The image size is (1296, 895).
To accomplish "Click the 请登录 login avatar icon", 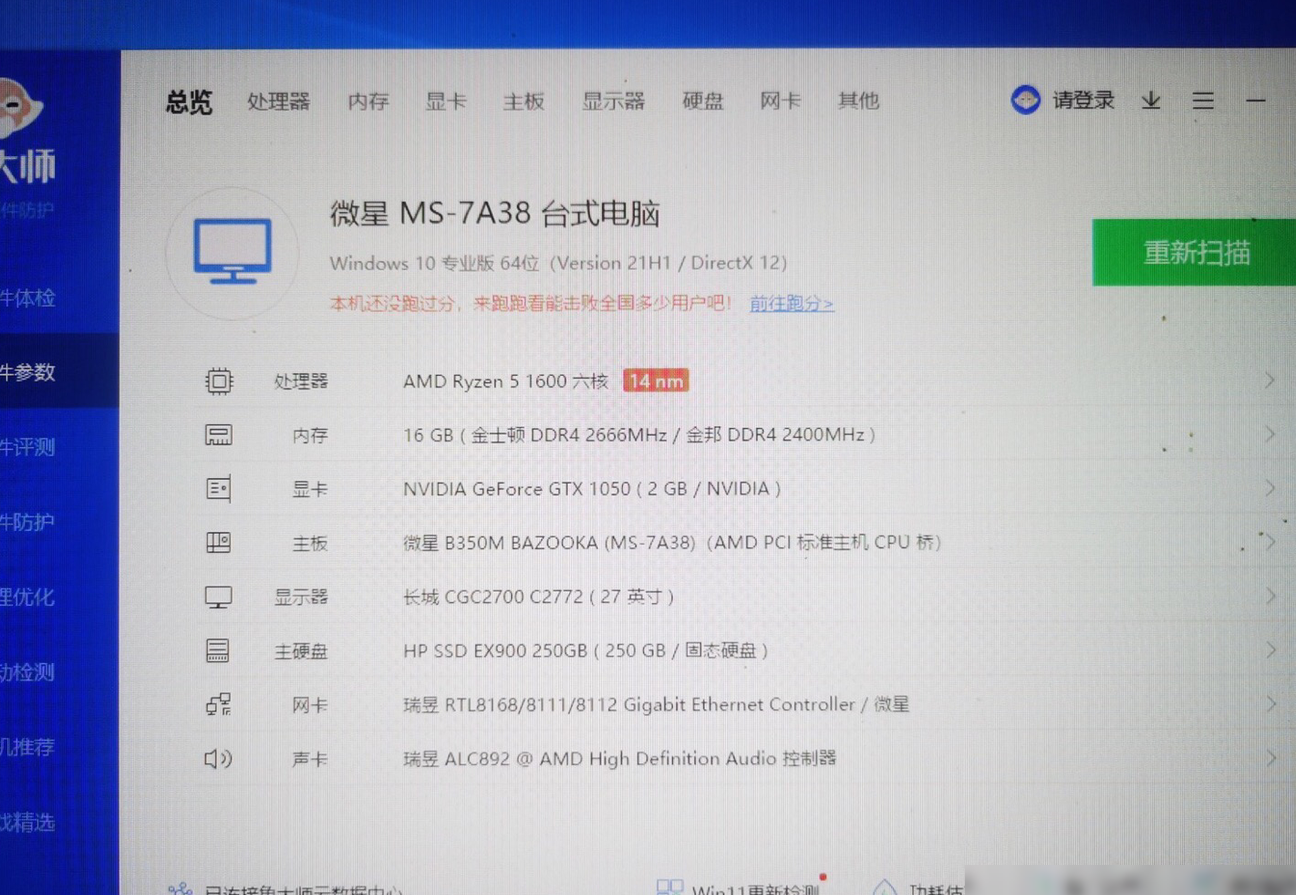I will click(x=1026, y=100).
